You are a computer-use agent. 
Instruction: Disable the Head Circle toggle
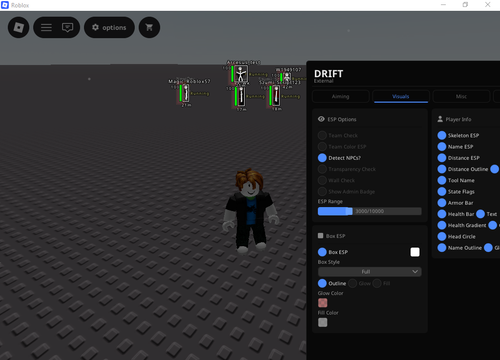(x=442, y=237)
